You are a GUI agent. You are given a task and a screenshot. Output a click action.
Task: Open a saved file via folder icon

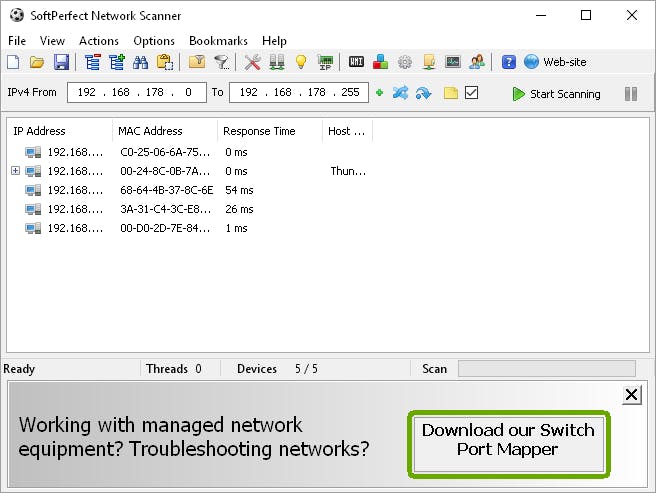pos(37,62)
